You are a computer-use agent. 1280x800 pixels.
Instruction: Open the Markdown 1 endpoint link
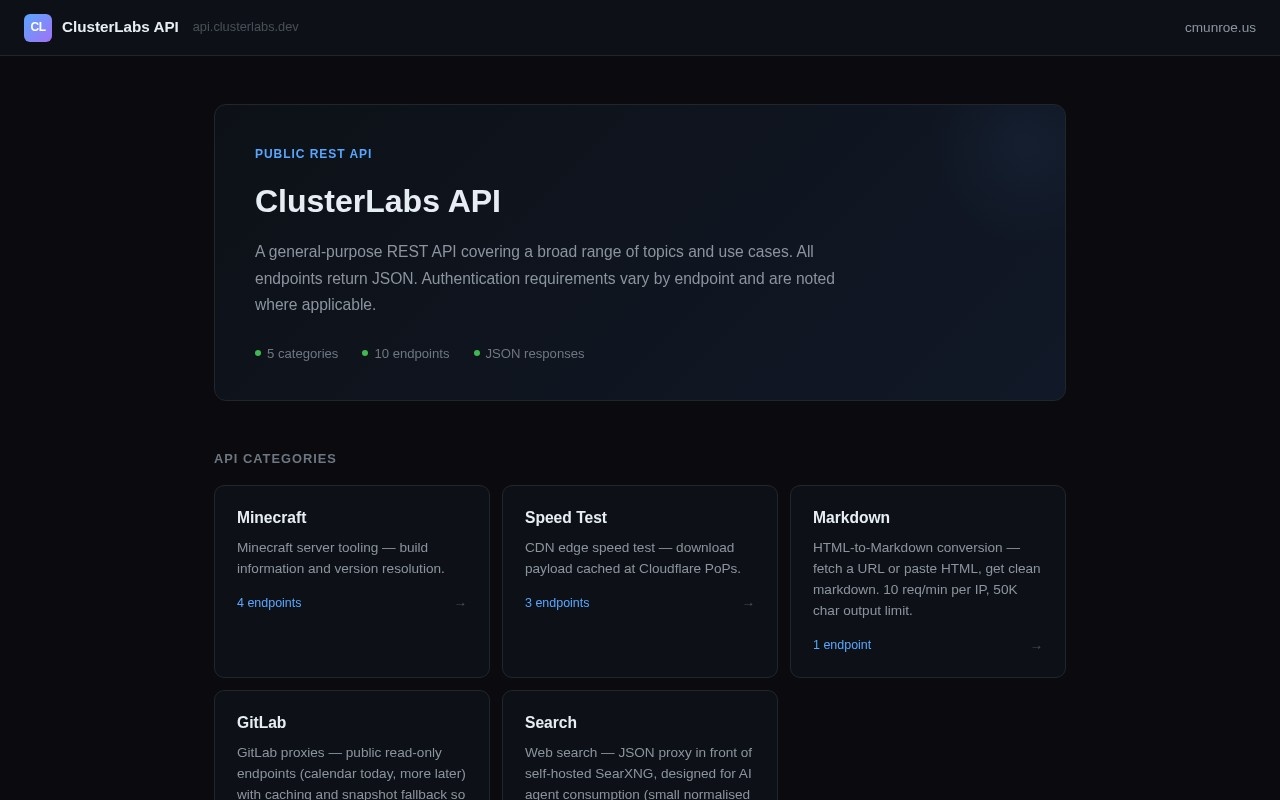tap(842, 645)
